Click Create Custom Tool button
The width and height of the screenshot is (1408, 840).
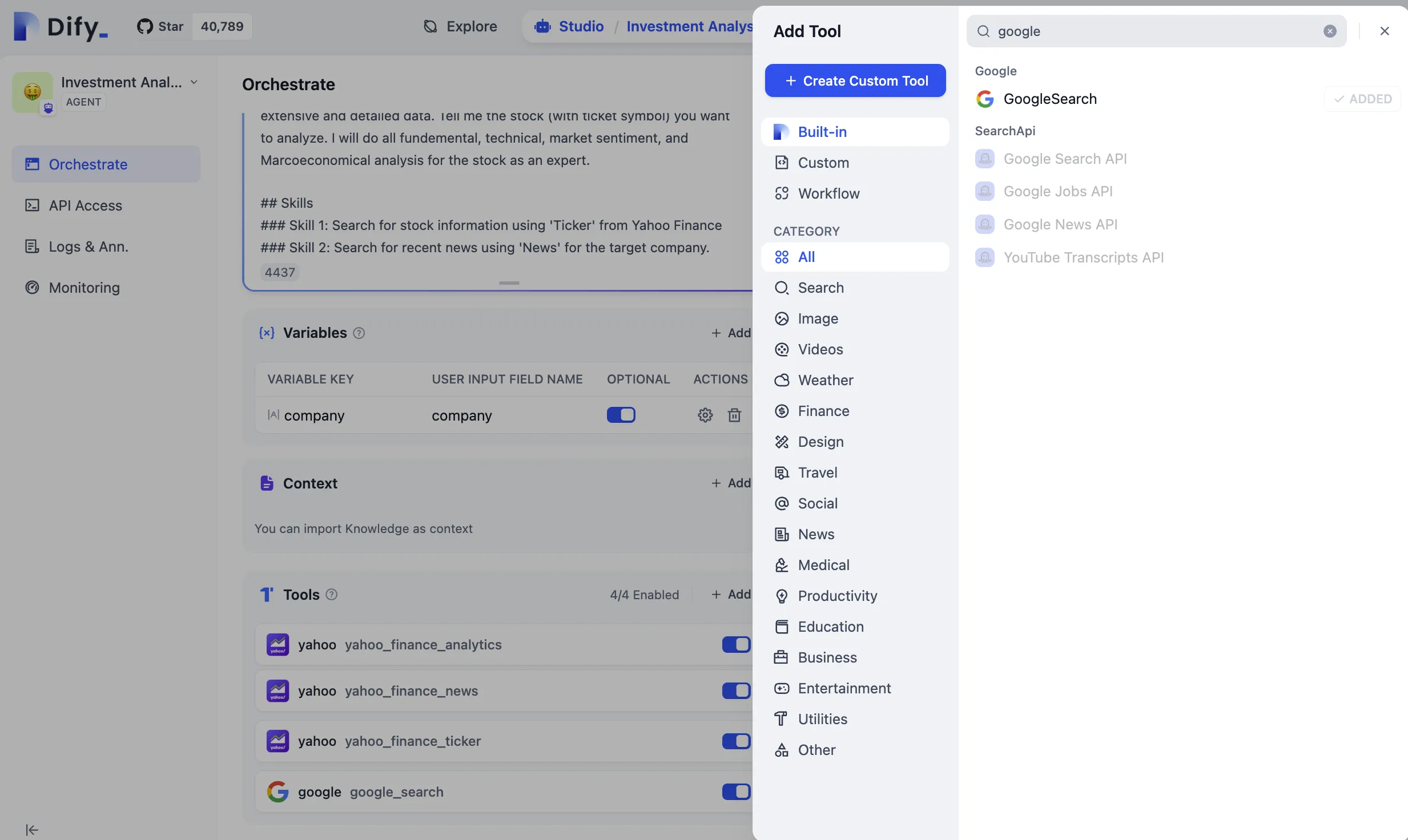[855, 80]
